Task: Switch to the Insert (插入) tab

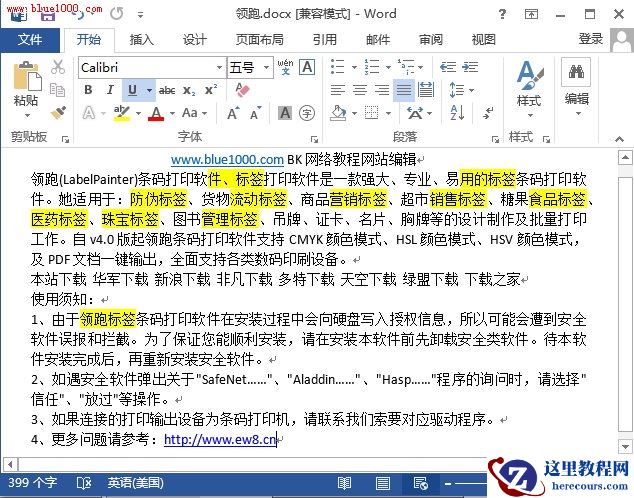Action: click(141, 40)
